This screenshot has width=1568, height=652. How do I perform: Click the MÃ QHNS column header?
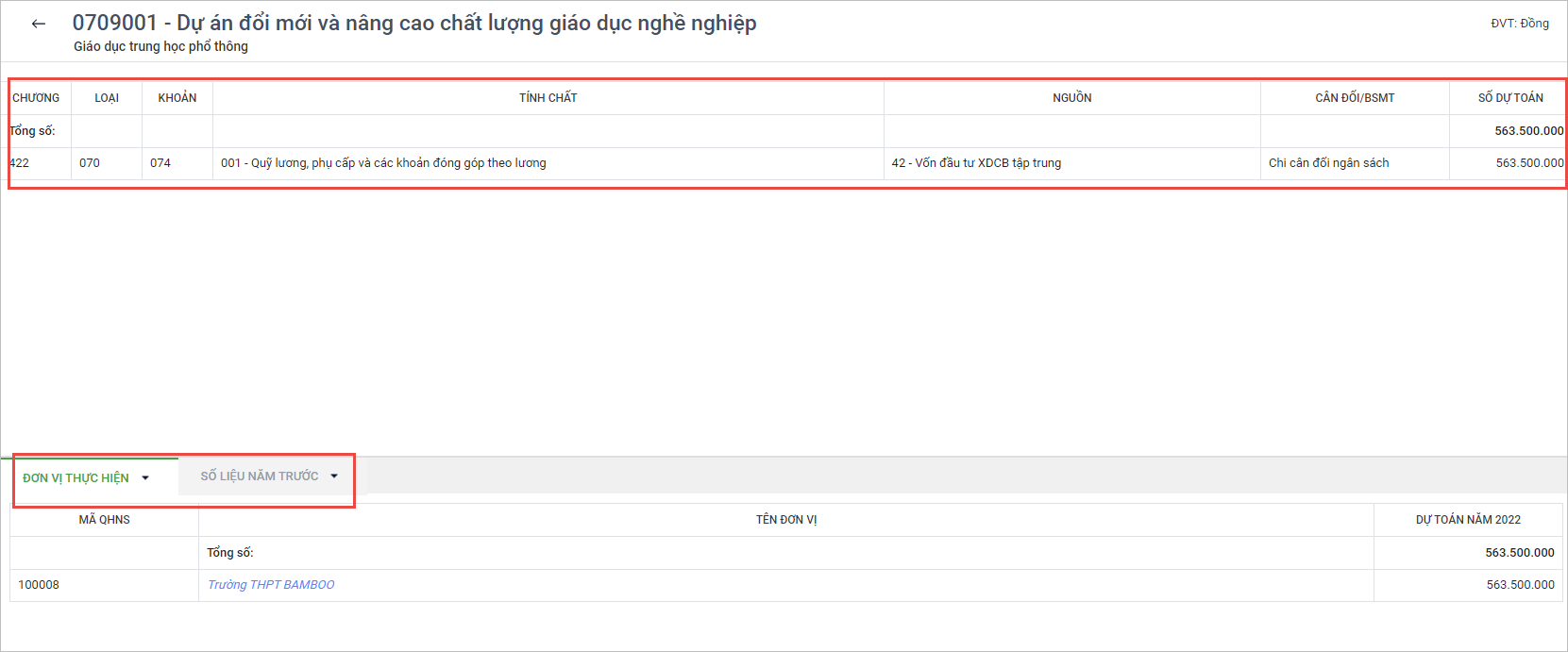tap(104, 520)
